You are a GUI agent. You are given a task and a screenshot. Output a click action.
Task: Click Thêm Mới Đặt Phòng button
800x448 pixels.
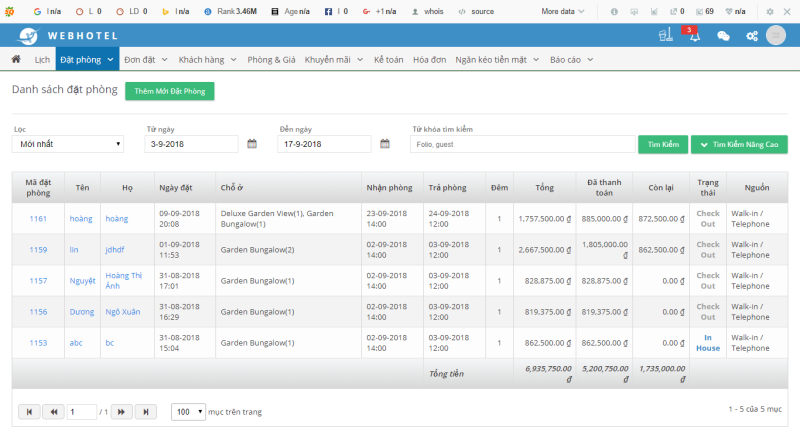coord(169,91)
